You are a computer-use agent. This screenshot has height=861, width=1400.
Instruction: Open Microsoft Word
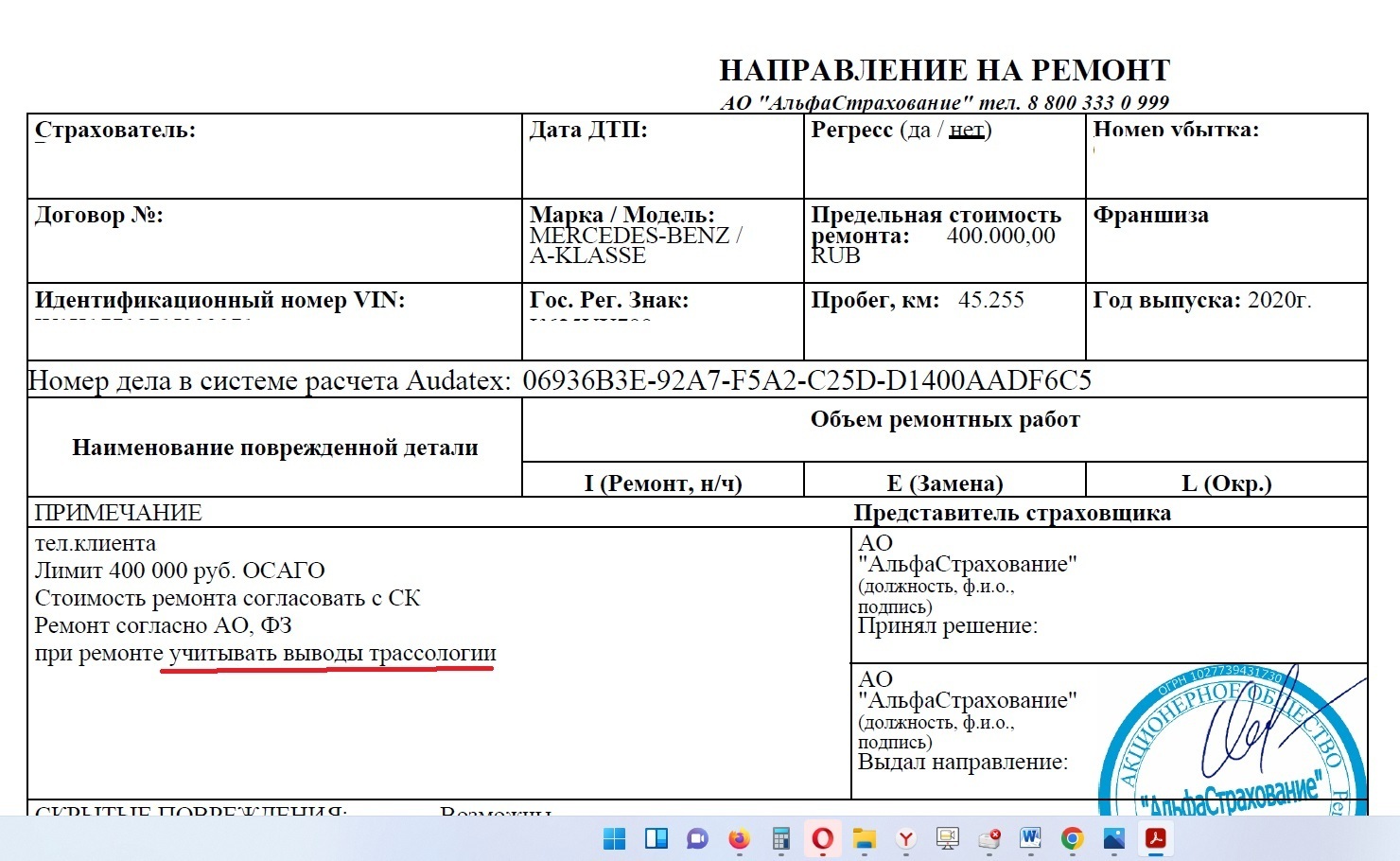pyautogui.click(x=1031, y=838)
